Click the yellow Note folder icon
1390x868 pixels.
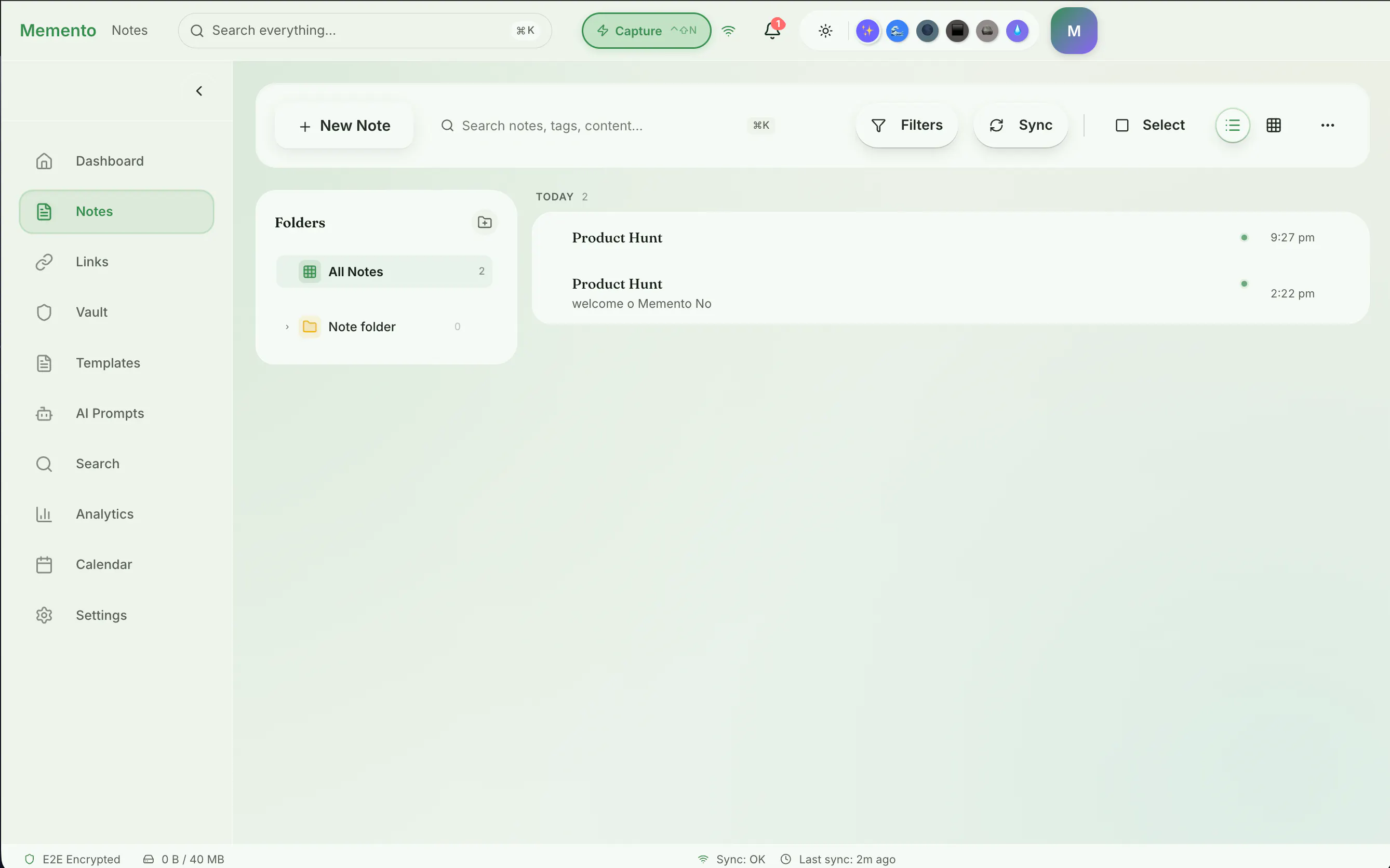310,327
